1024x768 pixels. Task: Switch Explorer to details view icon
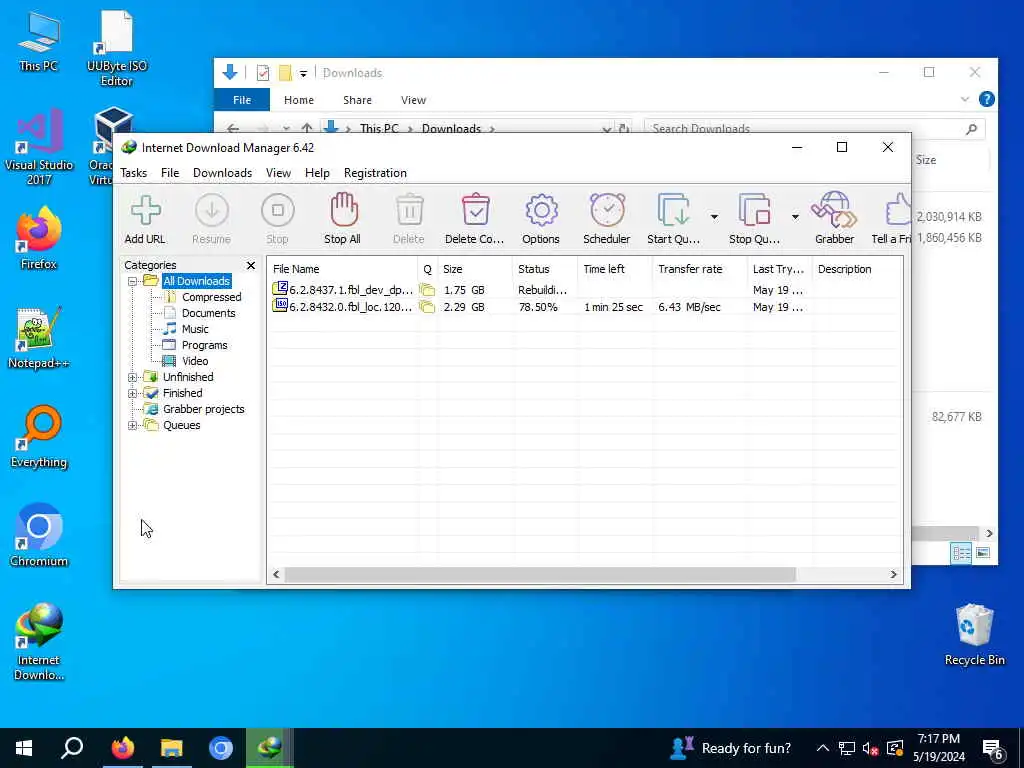click(x=961, y=553)
